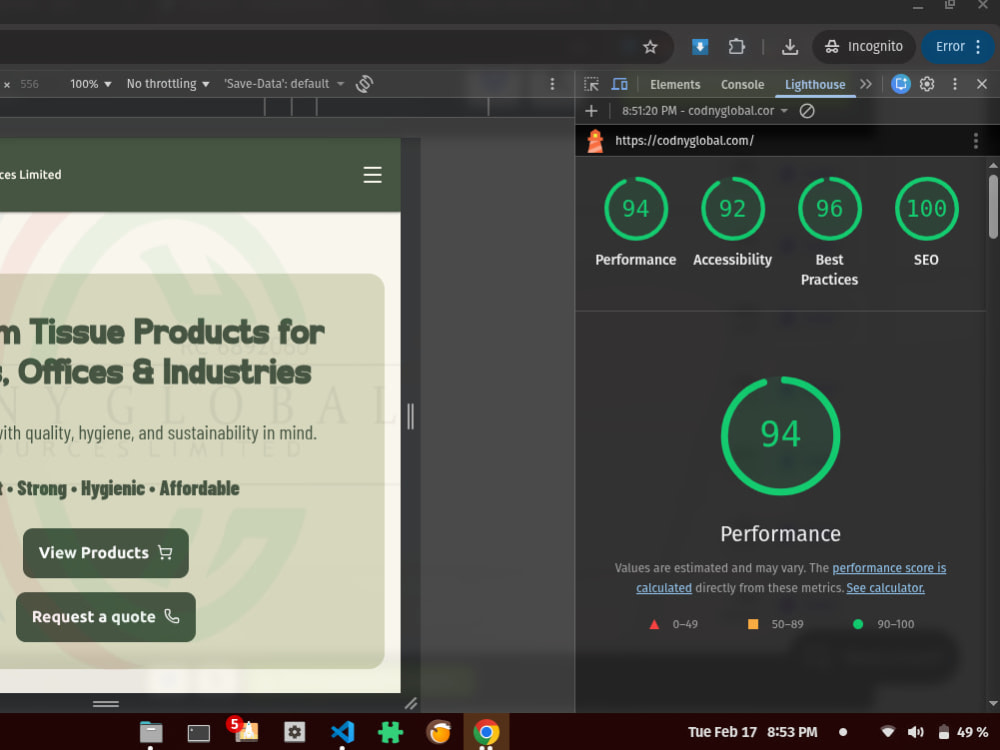Open the report selector 8:51:20 PM dropdown
This screenshot has width=1000, height=750.
705,111
